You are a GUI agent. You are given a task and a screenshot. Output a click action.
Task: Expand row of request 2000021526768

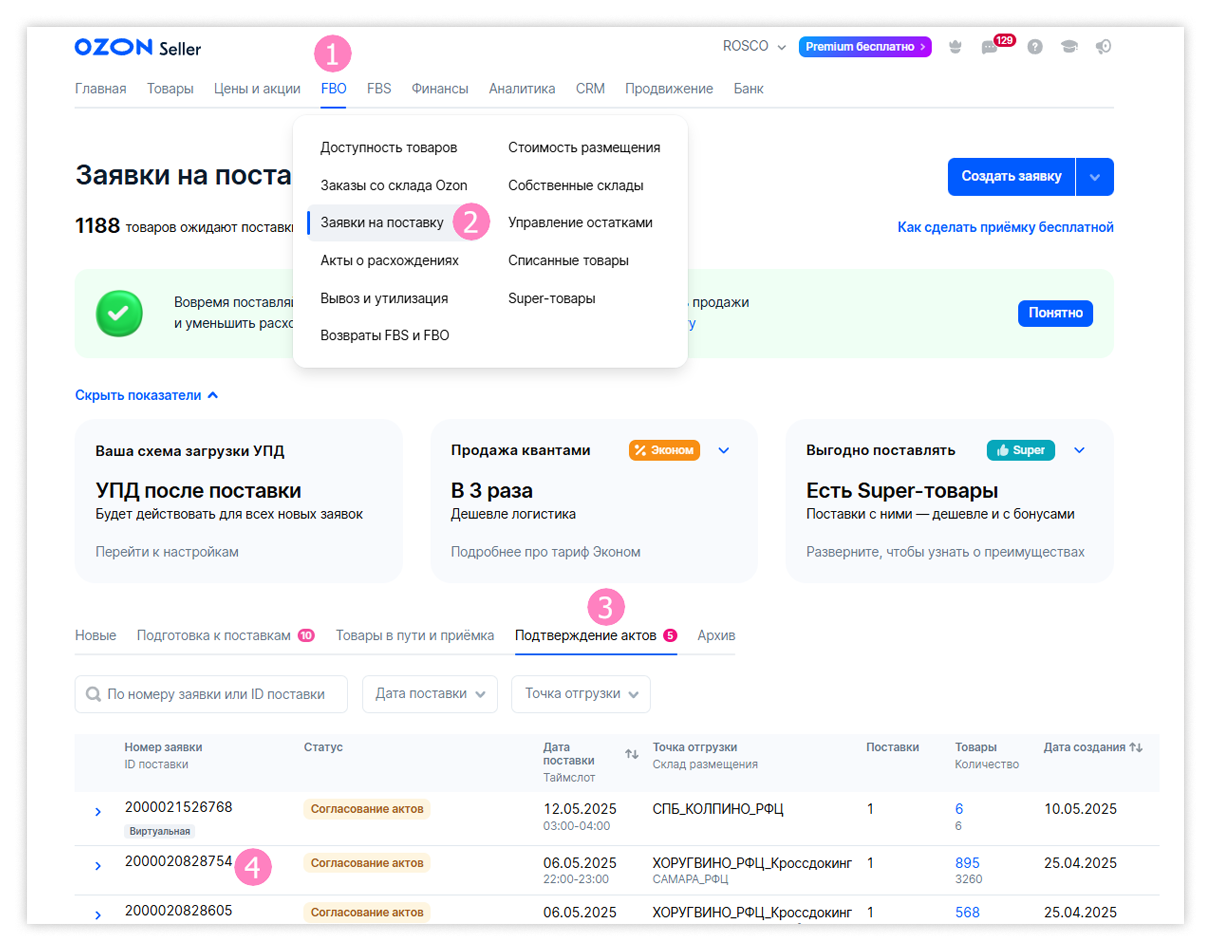97,811
